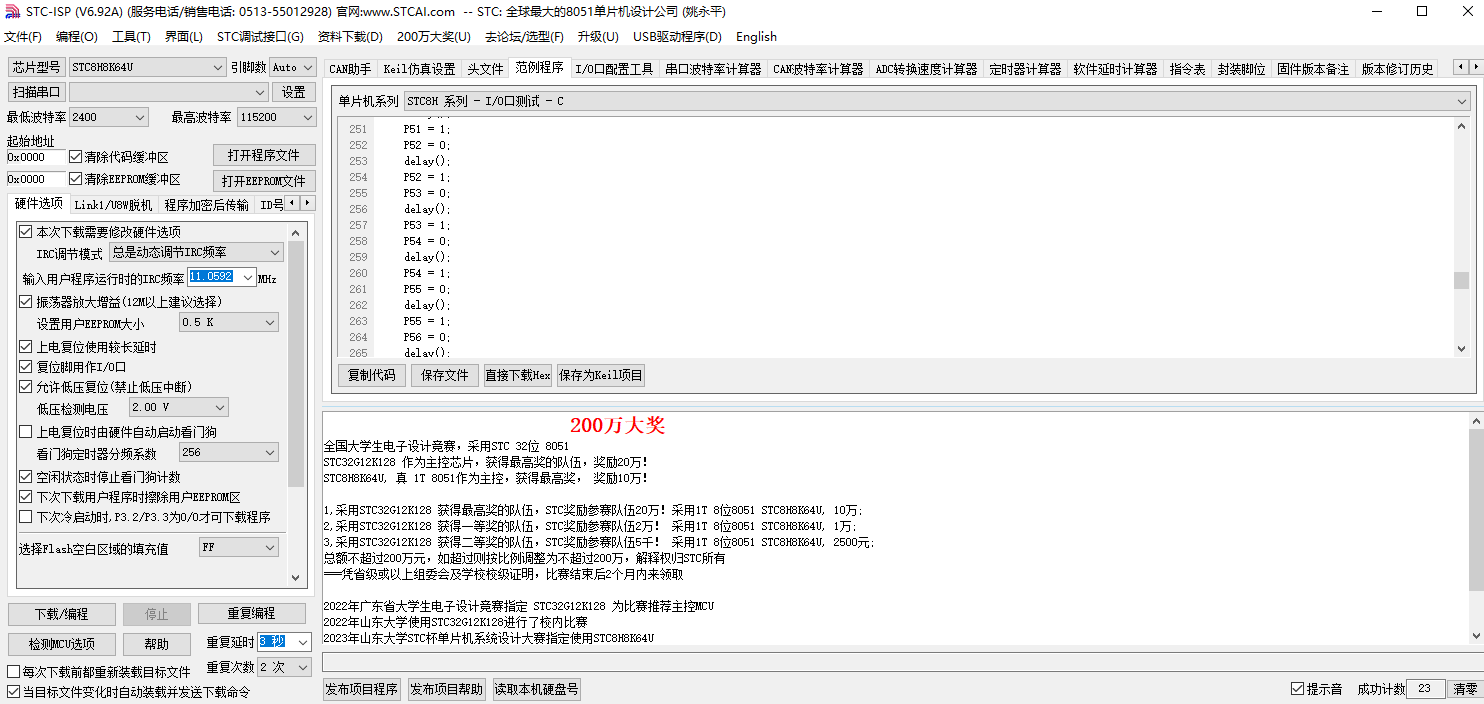Click the 复制代码 button

(372, 376)
